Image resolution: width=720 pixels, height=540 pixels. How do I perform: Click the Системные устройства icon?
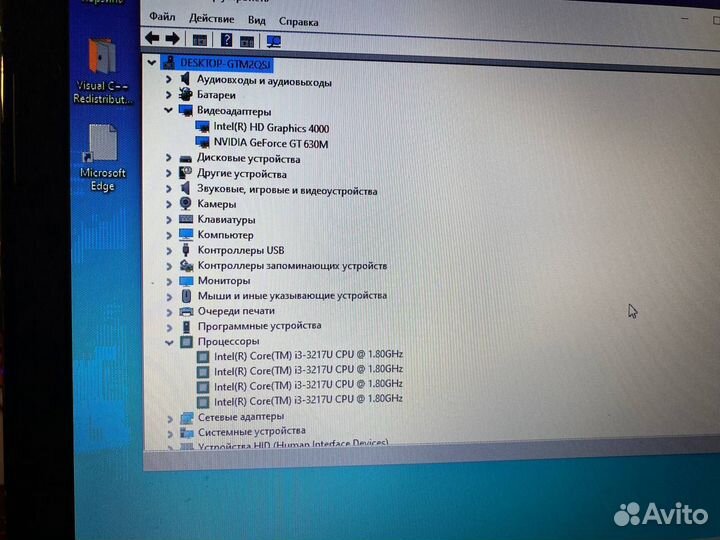click(x=186, y=433)
